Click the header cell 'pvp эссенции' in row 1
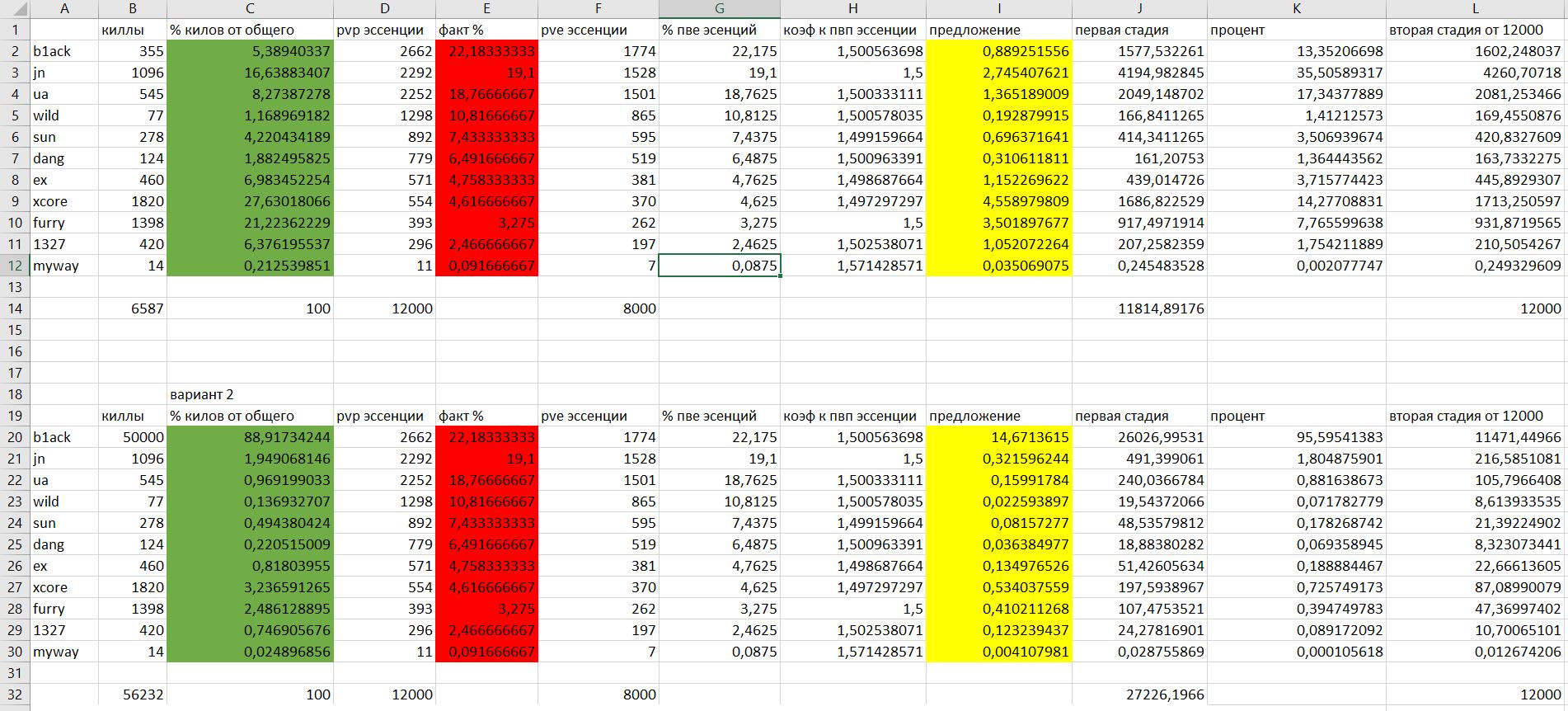The width and height of the screenshot is (1568, 711). click(384, 30)
